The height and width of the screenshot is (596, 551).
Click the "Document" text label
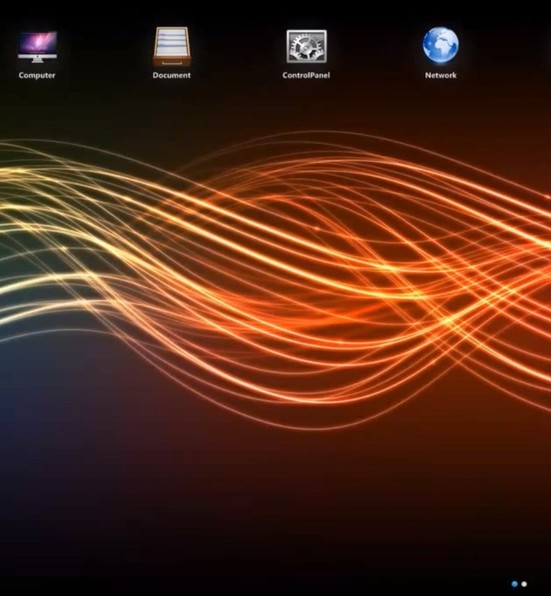[x=172, y=75]
